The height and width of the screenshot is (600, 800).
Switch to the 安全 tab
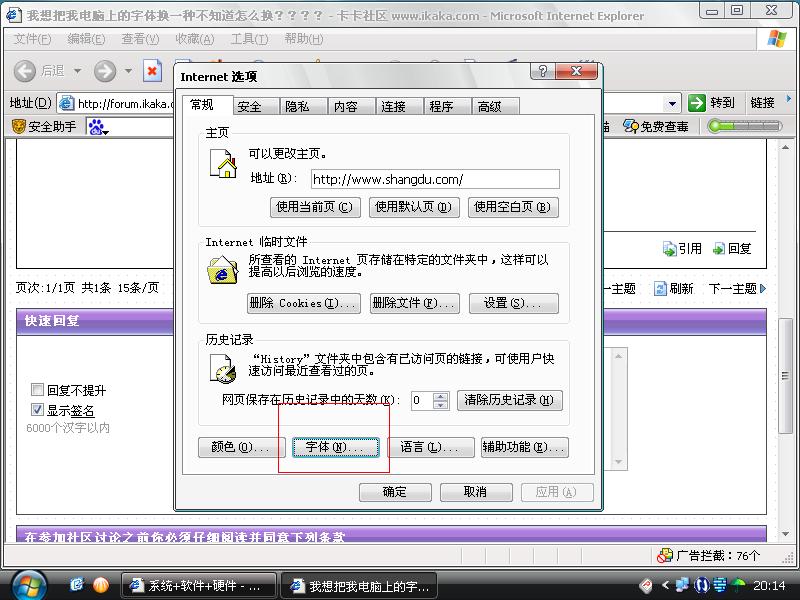point(250,106)
